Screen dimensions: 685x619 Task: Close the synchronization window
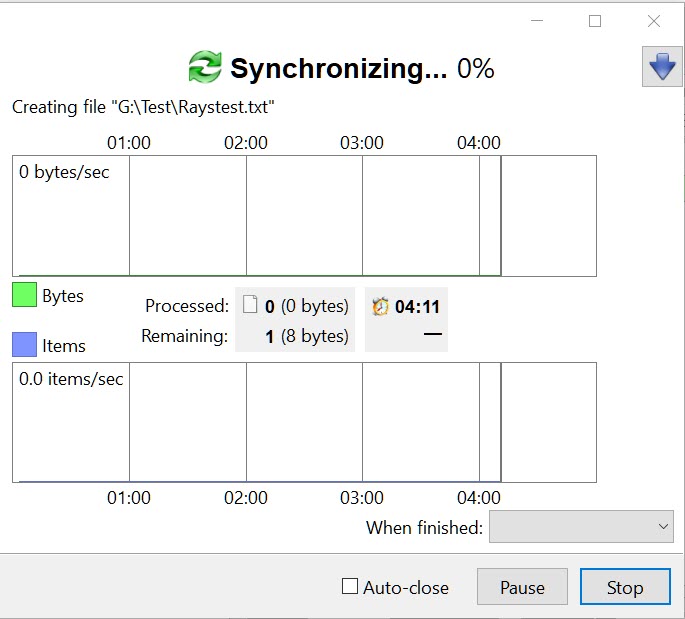[x=654, y=21]
